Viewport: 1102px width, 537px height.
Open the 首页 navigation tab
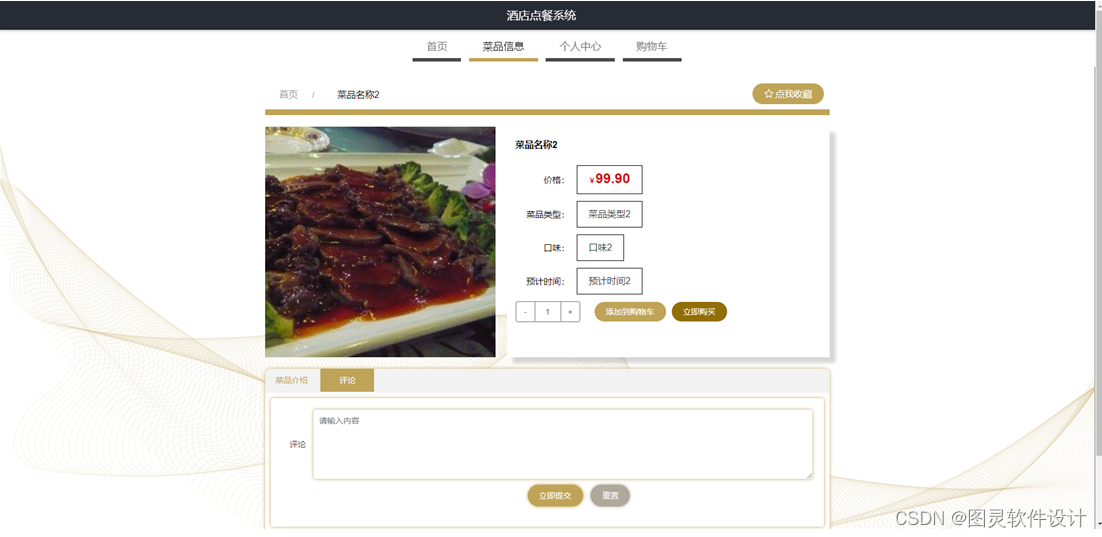436,46
